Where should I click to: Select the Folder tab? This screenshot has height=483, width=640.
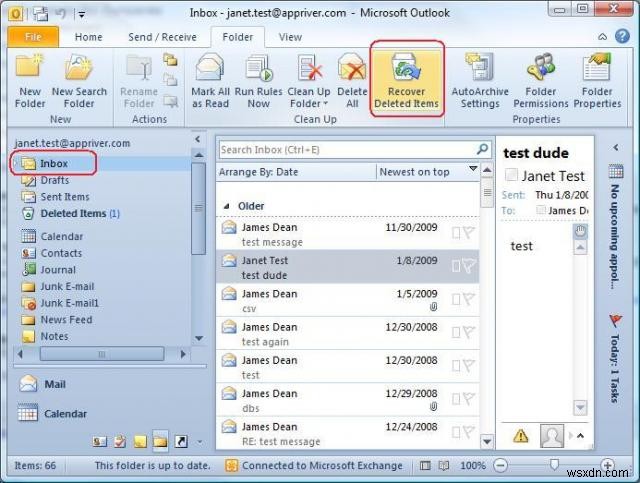238,37
